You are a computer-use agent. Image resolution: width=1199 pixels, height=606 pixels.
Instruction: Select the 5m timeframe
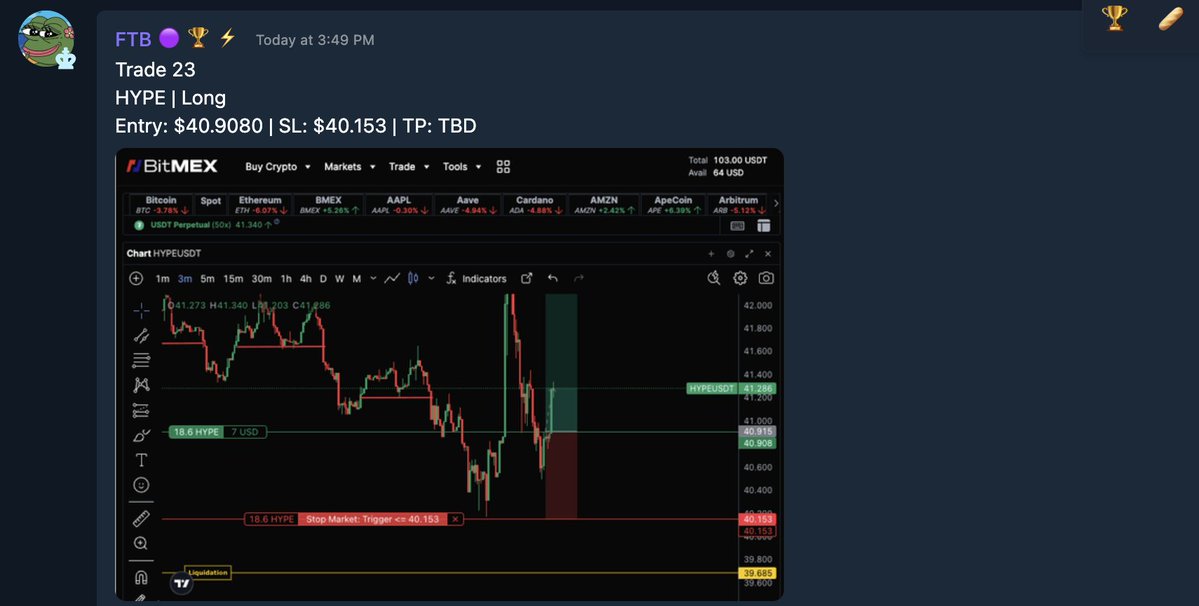pyautogui.click(x=207, y=279)
